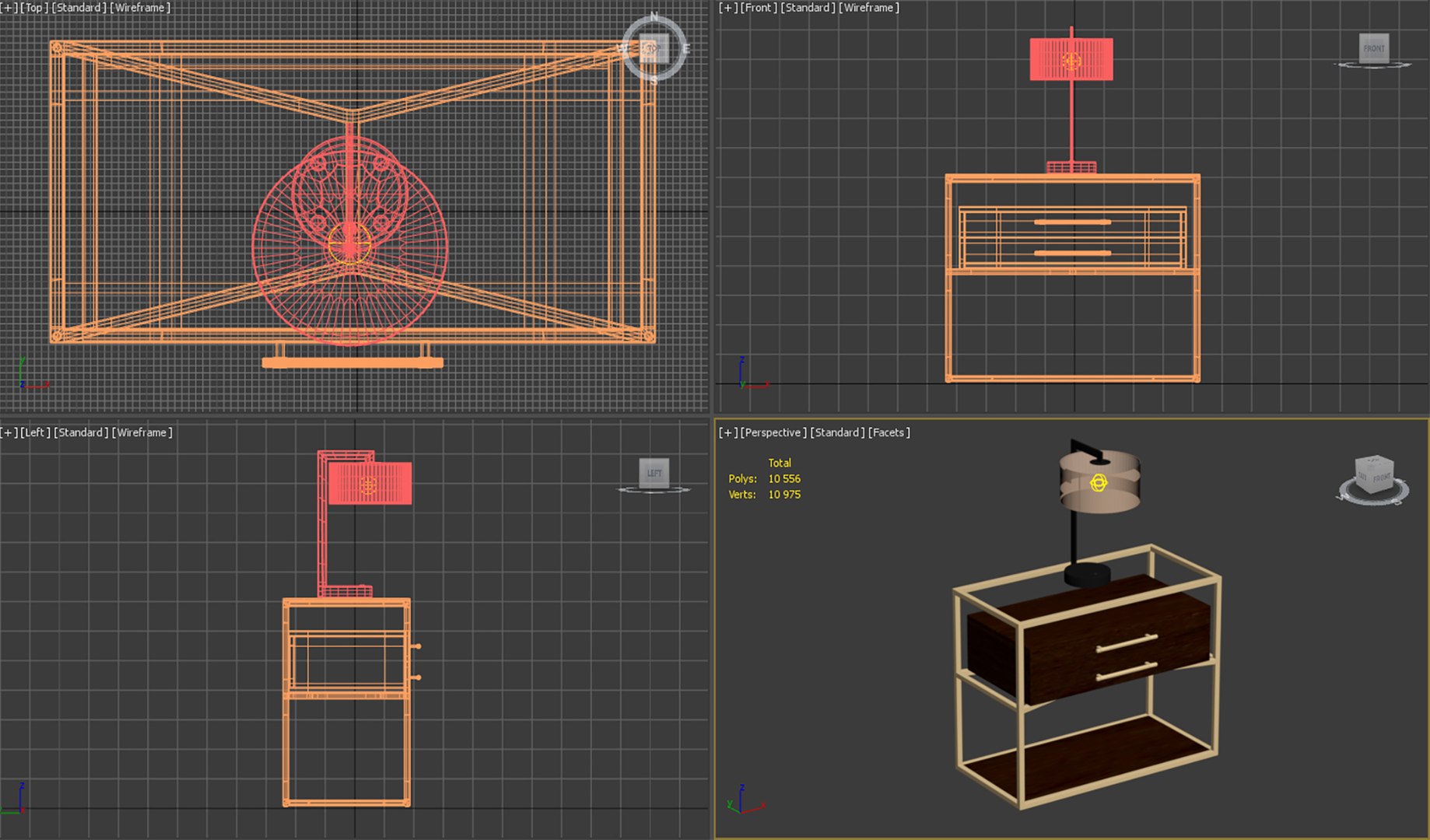Open the [Perspective] view label menu
This screenshot has width=1430, height=840.
pos(773,432)
